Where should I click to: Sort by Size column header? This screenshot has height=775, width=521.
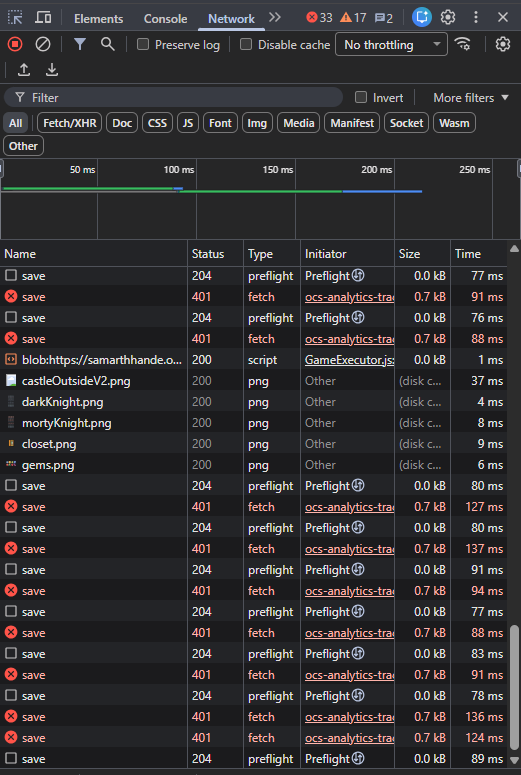pyautogui.click(x=423, y=254)
